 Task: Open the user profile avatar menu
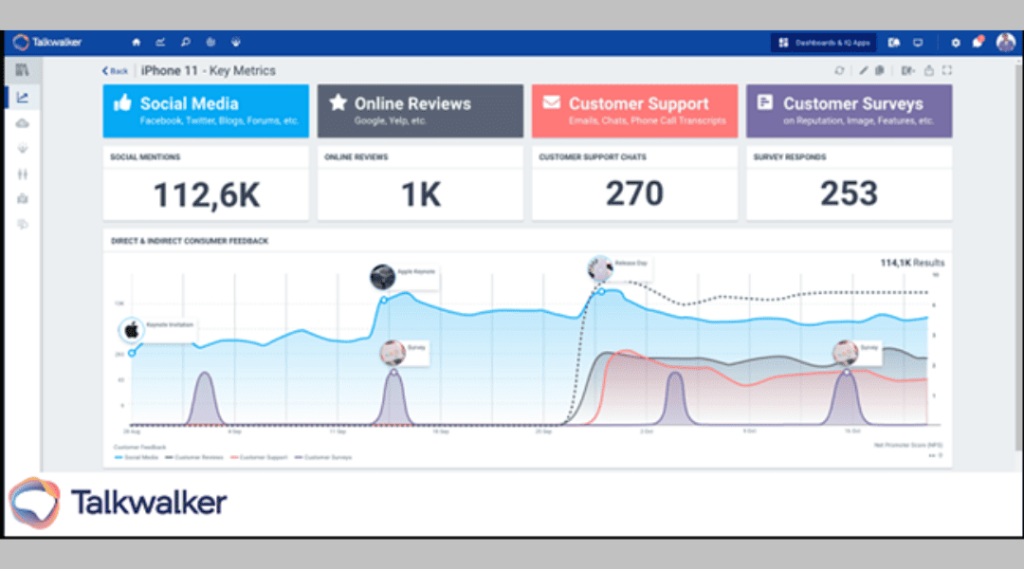[1005, 43]
